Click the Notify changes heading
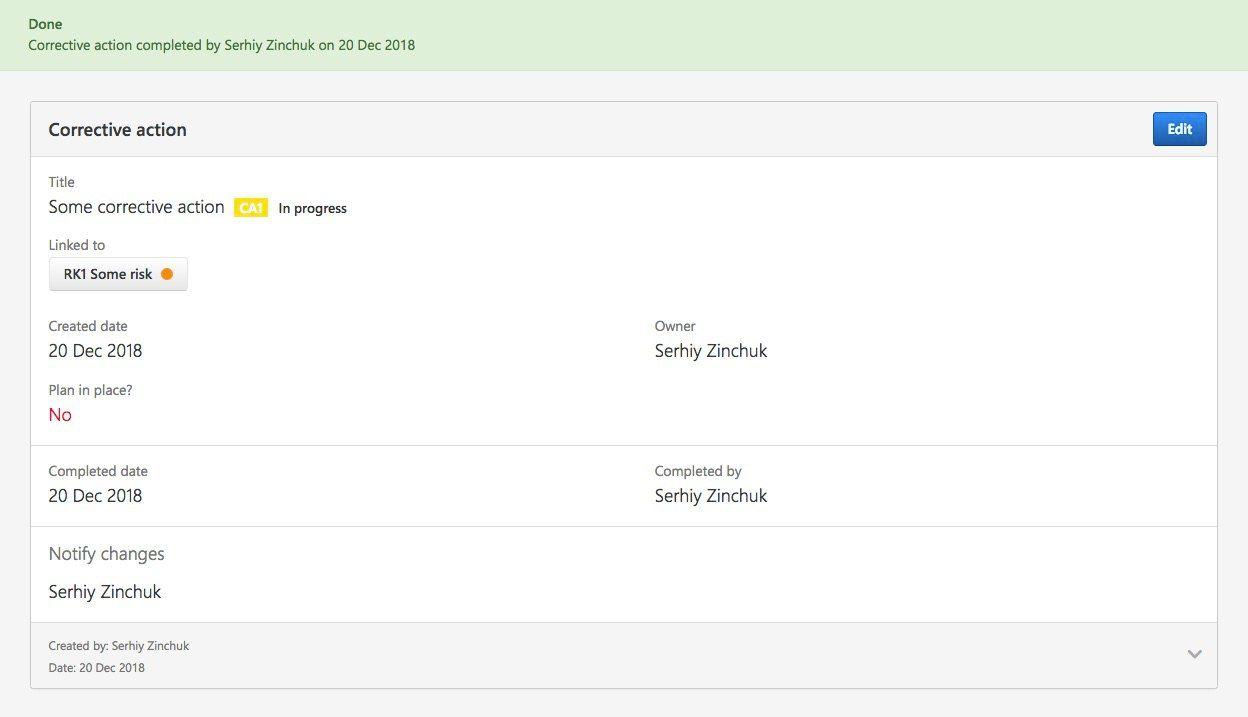 pos(107,554)
